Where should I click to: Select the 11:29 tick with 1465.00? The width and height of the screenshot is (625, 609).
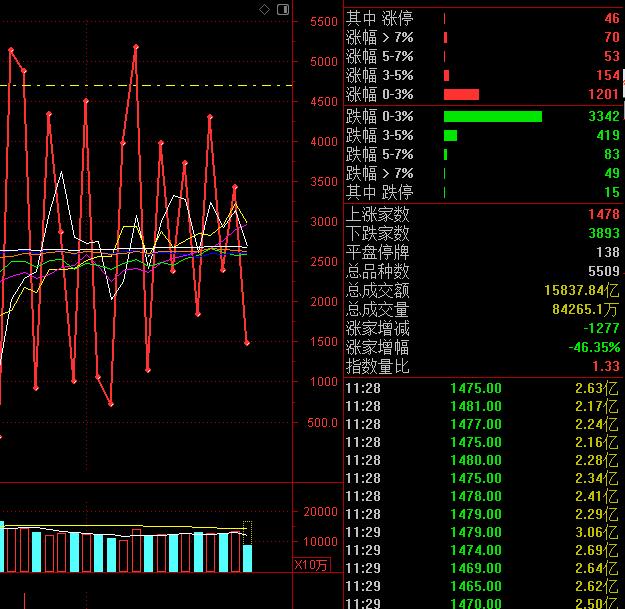click(x=483, y=586)
